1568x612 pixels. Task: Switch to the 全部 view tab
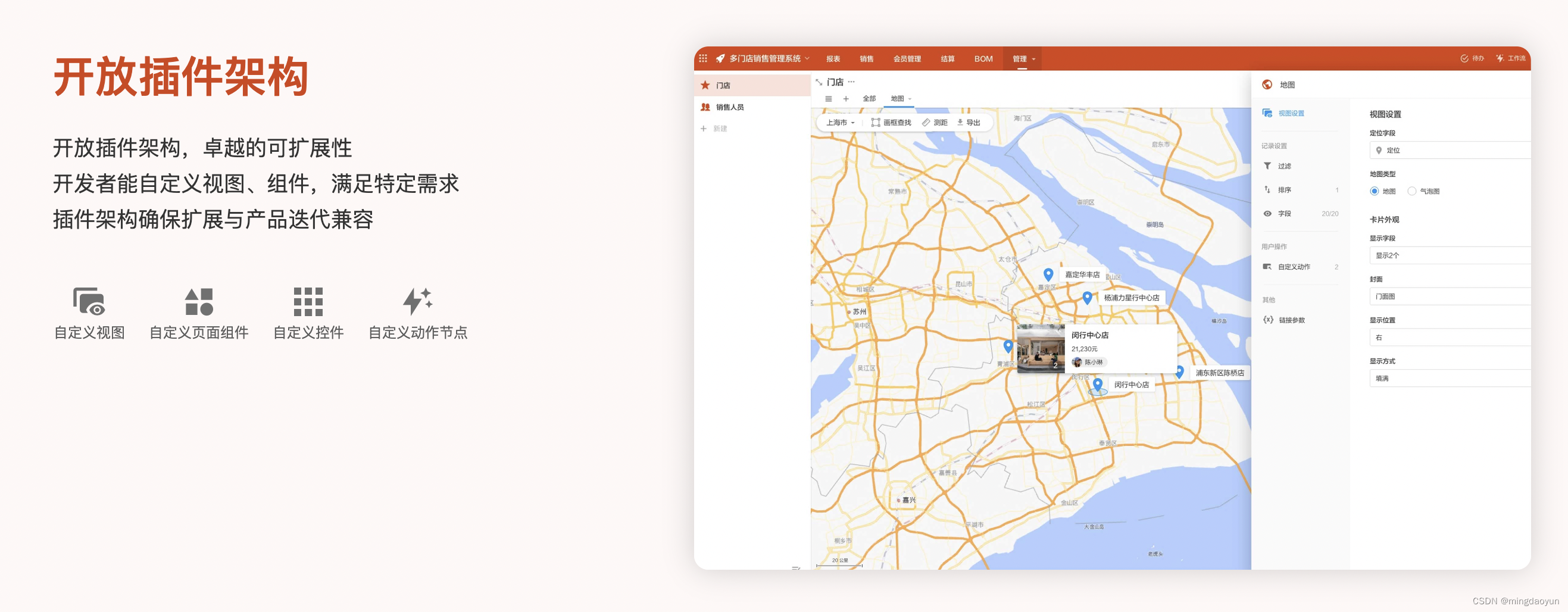(869, 99)
